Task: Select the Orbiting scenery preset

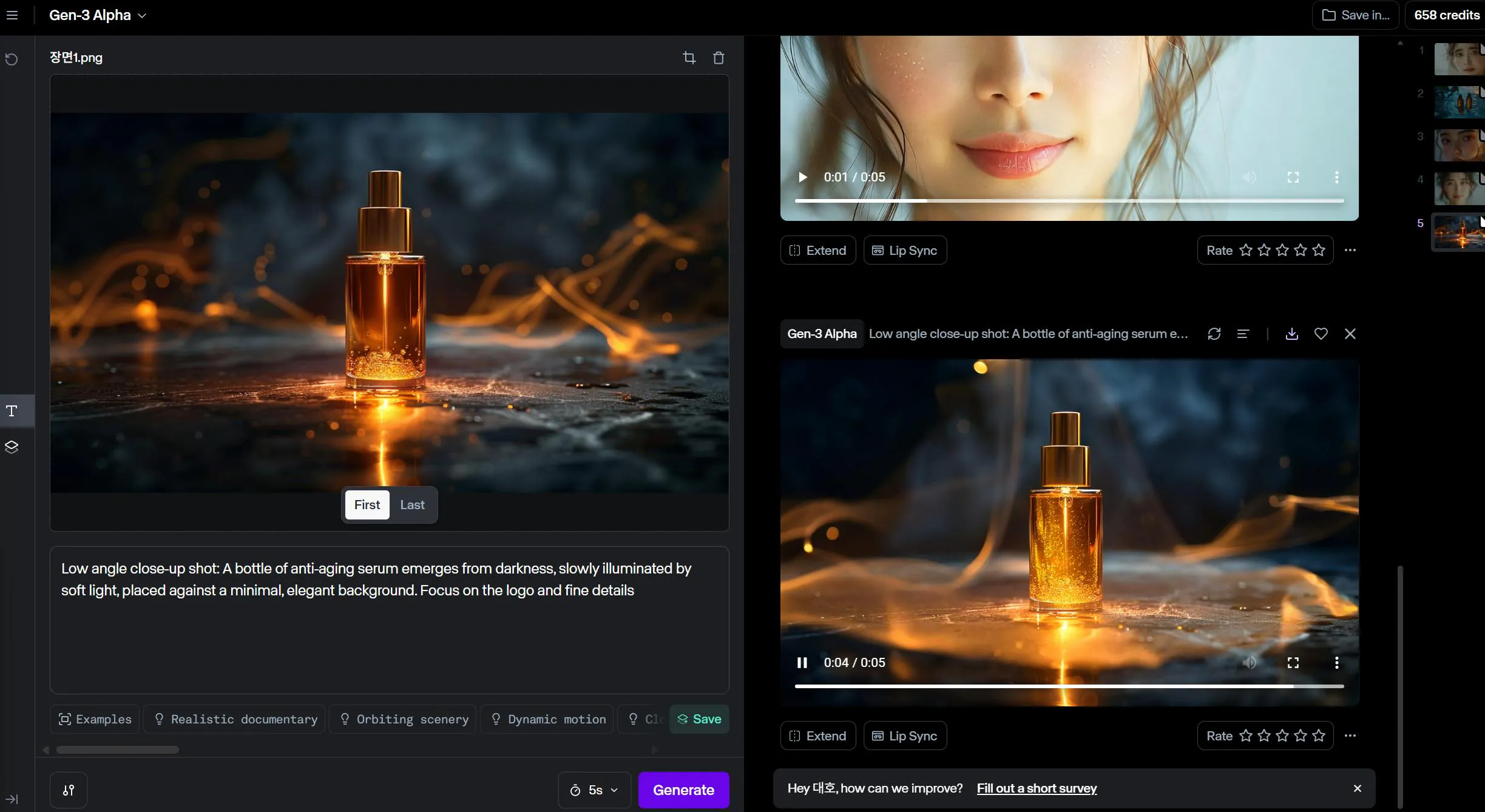Action: (404, 719)
